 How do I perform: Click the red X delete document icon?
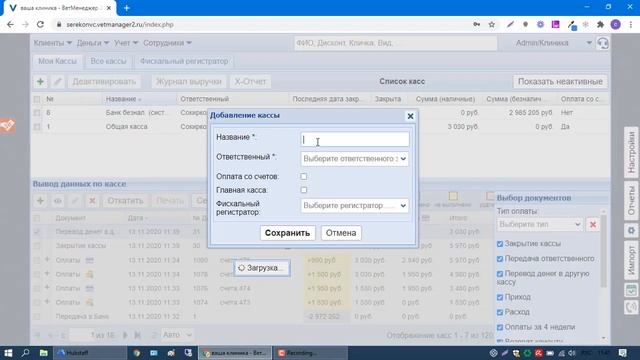click(92, 201)
